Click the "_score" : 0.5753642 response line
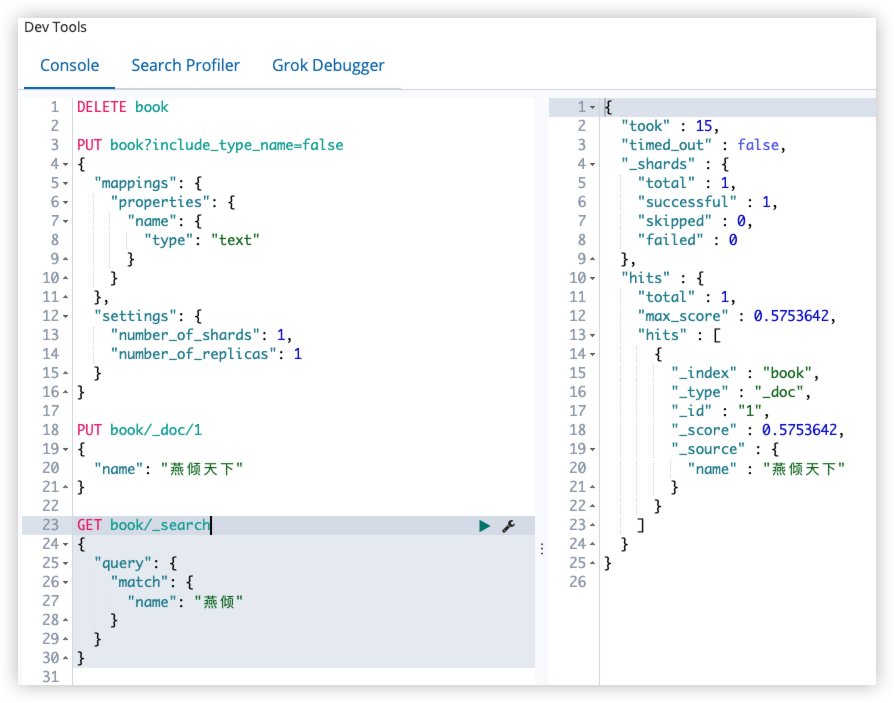The width and height of the screenshot is (894, 703). 758,430
